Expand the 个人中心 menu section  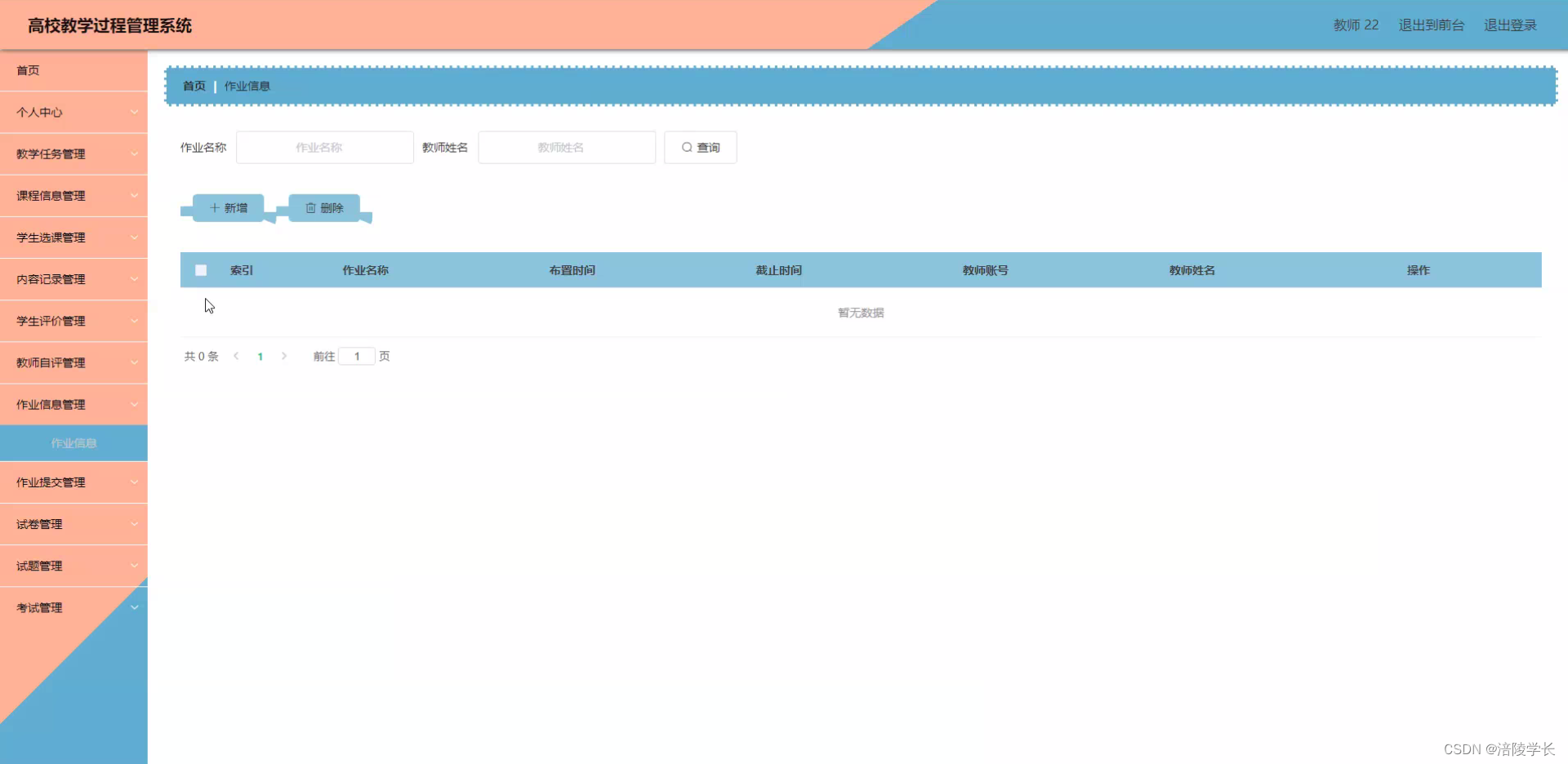pos(73,112)
